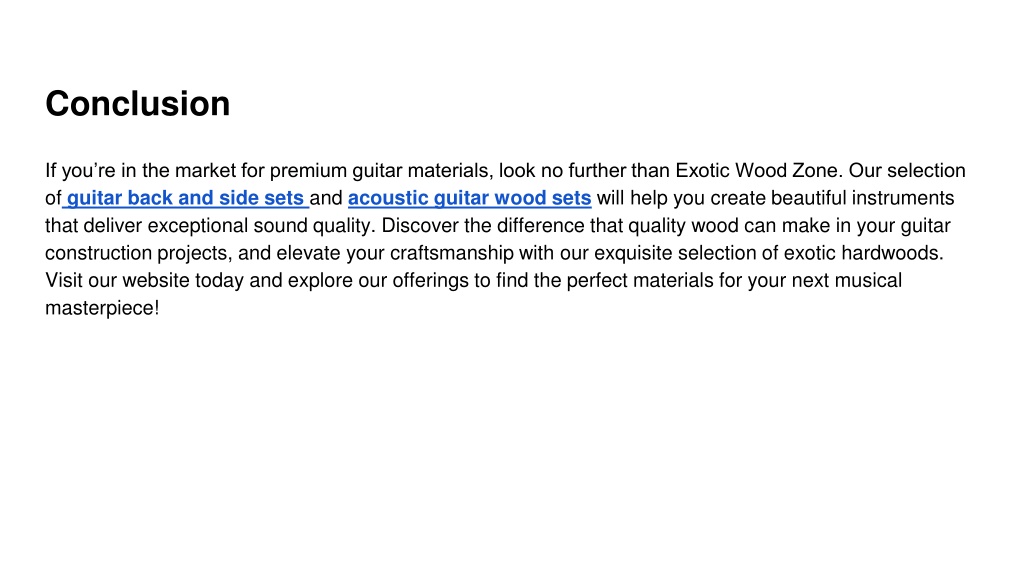Viewport: 1024px width, 576px height.
Task: Open the guitar back and side sets link
Action: click(x=185, y=198)
